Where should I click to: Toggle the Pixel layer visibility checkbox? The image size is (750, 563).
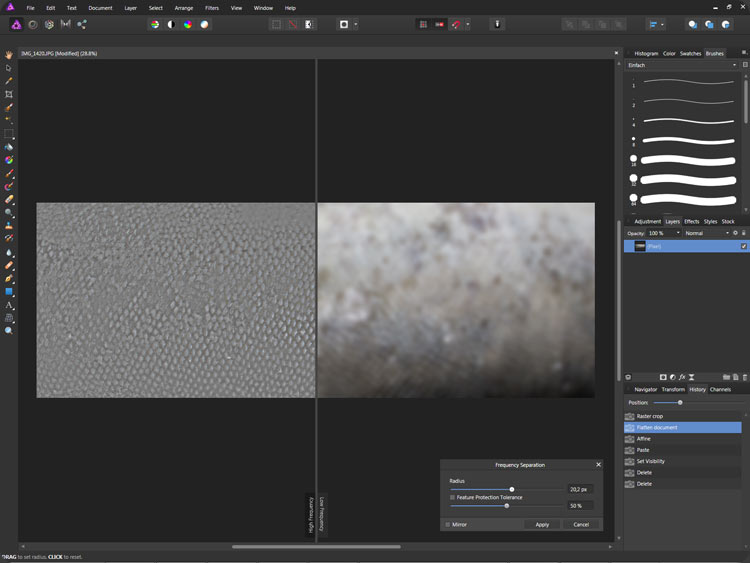click(x=744, y=246)
